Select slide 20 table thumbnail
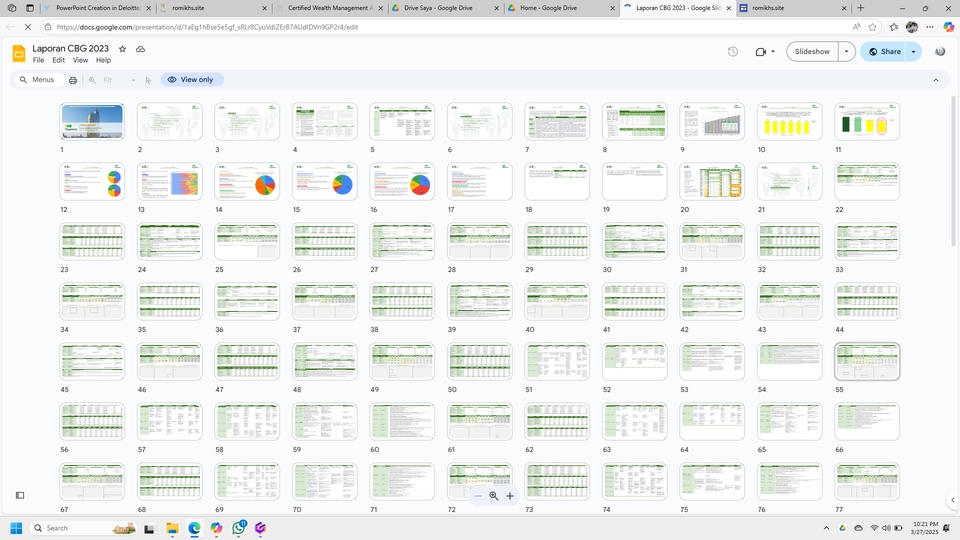This screenshot has width=960, height=540. coord(712,182)
